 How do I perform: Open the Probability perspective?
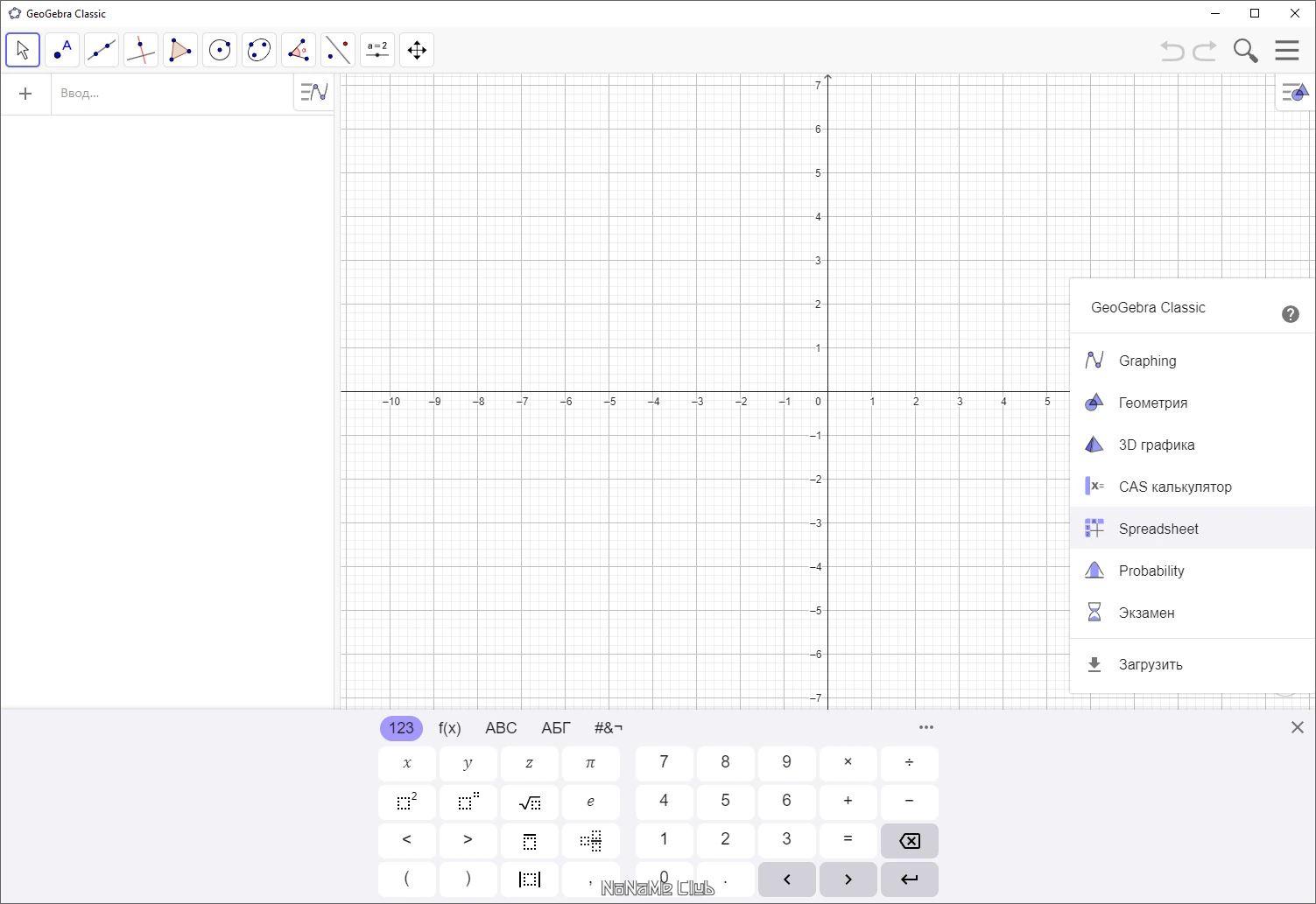click(x=1193, y=571)
